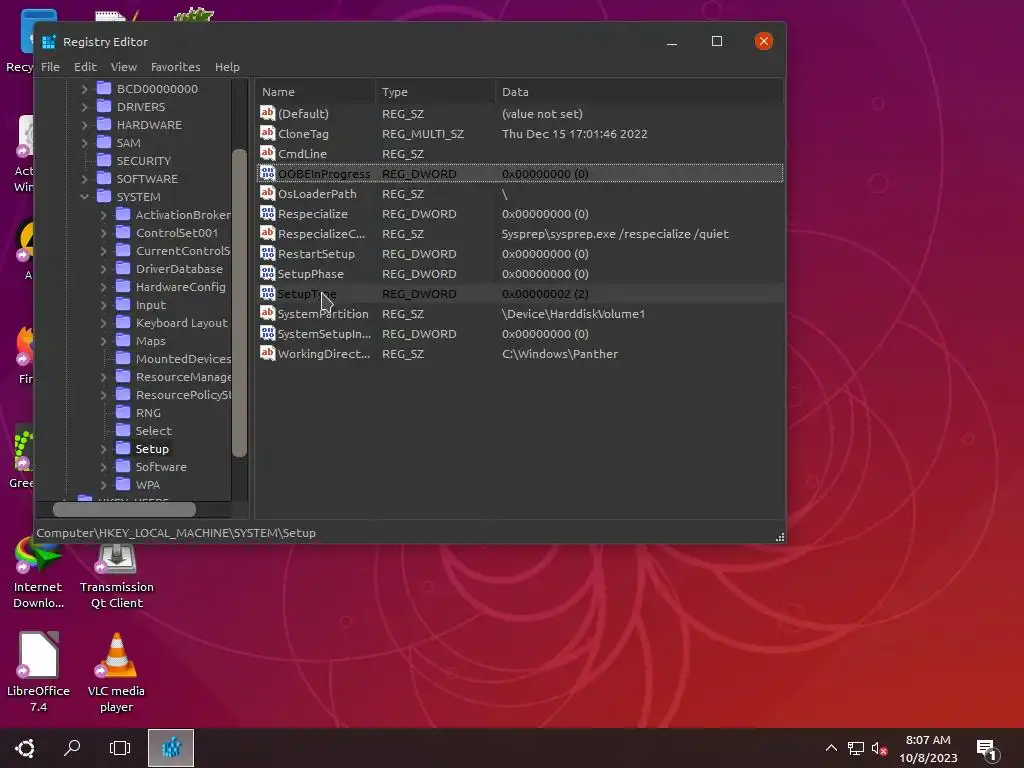
Task: Open taskbar search
Action: tap(72, 748)
